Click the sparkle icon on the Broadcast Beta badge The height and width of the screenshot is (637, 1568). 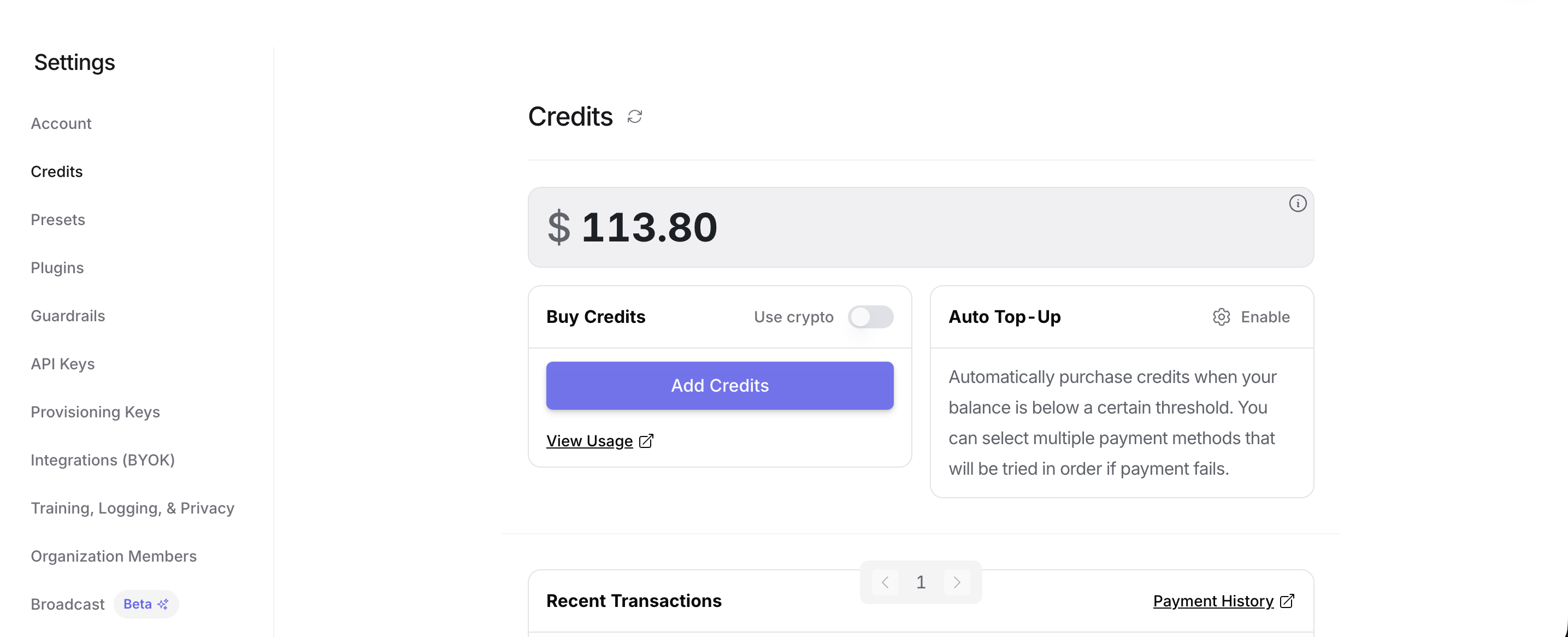pos(162,604)
